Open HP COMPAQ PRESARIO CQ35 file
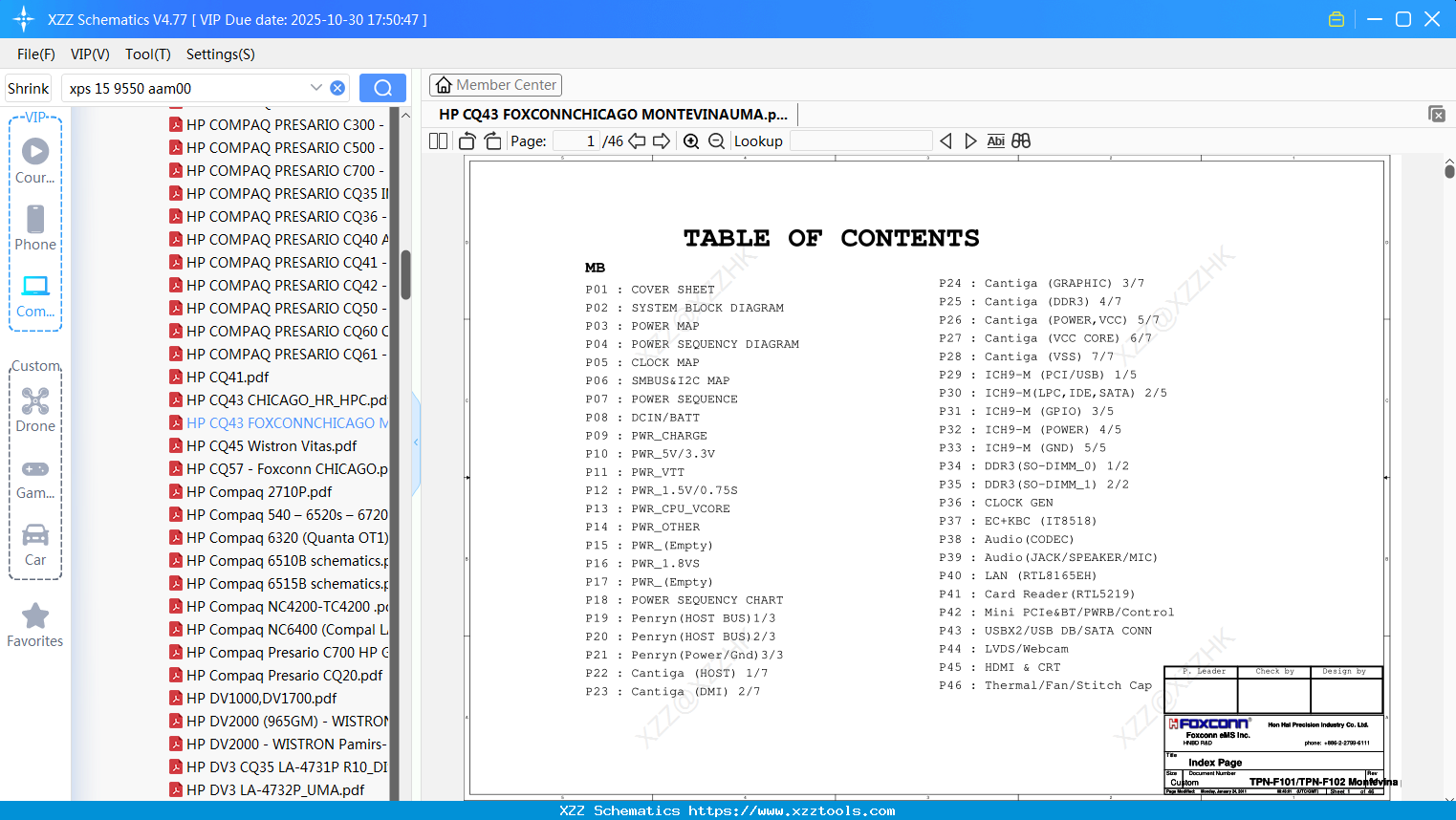The height and width of the screenshot is (820, 1456). point(279,193)
